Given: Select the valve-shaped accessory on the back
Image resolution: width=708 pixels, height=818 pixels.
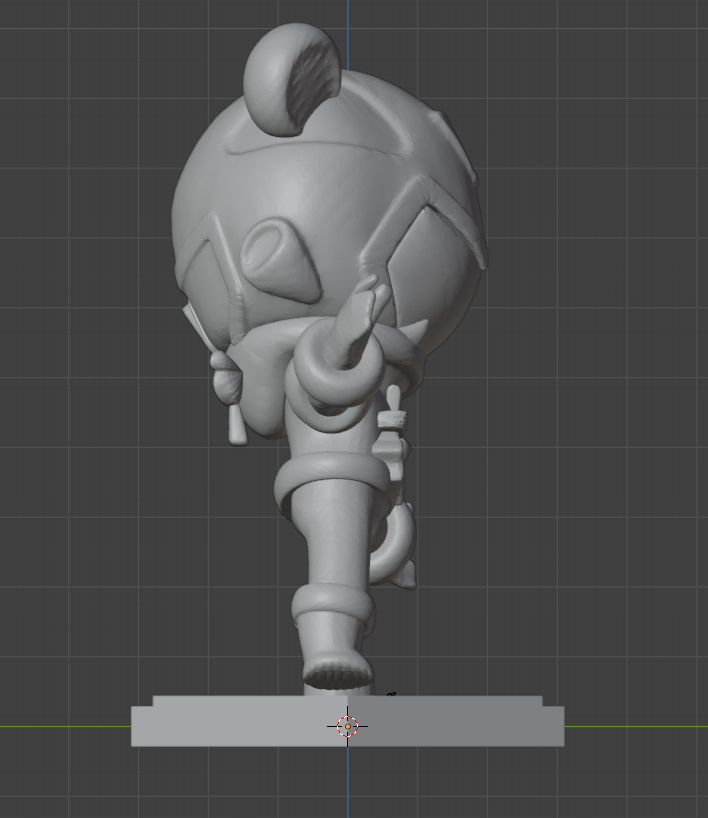Looking at the screenshot, I should 394,425.
